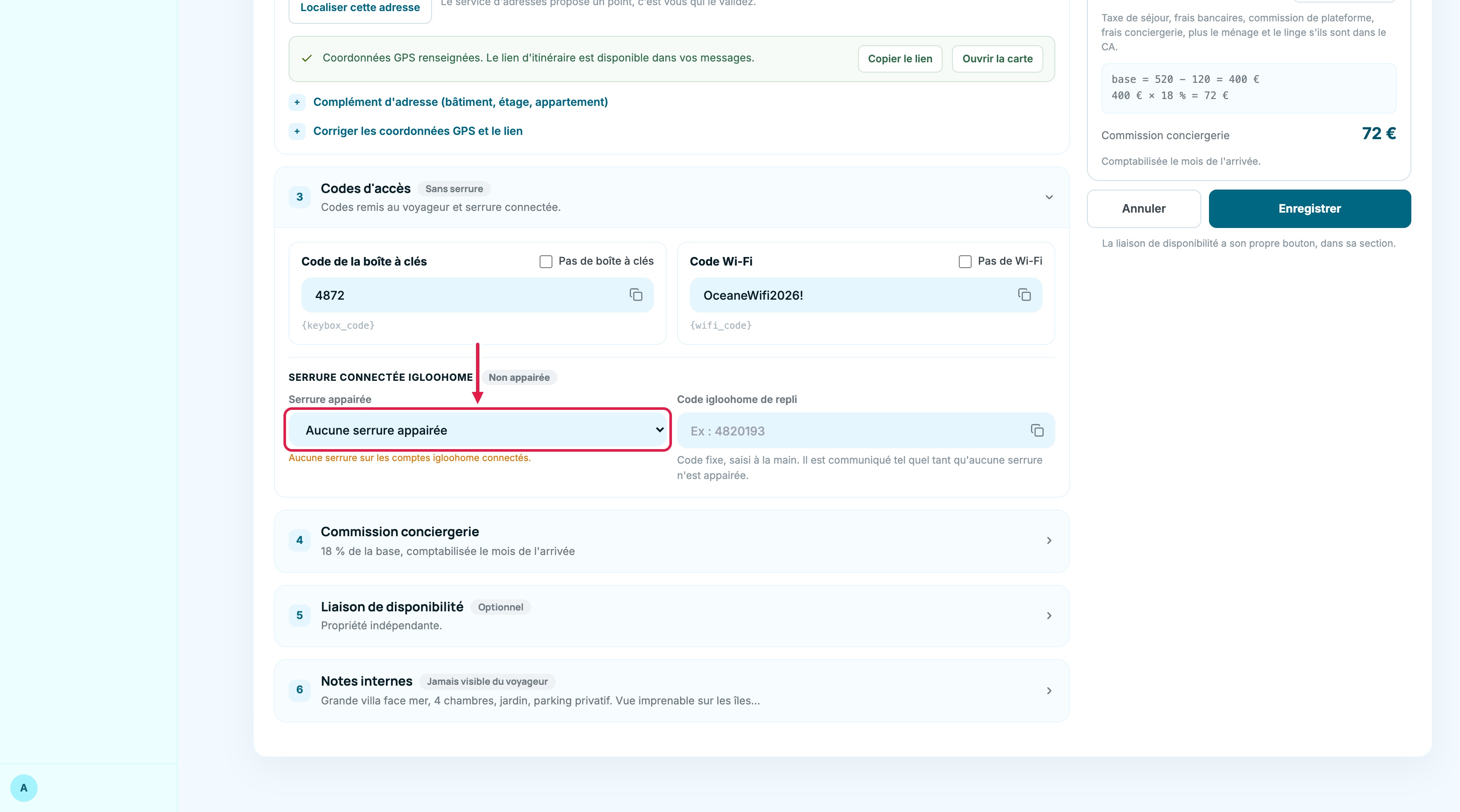
Task: Click Copier le lien
Action: (x=900, y=59)
